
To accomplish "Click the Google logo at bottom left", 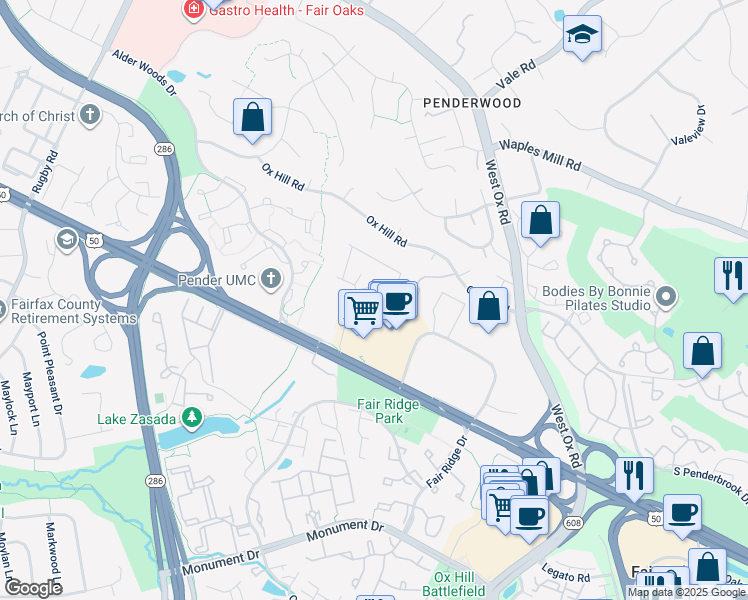I will coord(33,588).
